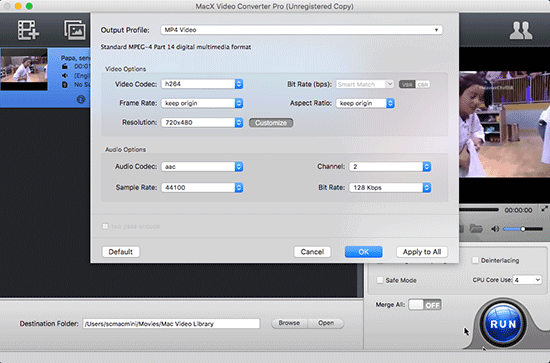Open the Resolution 720x480 dropdown
Image resolution: width=550 pixels, height=363 pixels.
(x=202, y=122)
